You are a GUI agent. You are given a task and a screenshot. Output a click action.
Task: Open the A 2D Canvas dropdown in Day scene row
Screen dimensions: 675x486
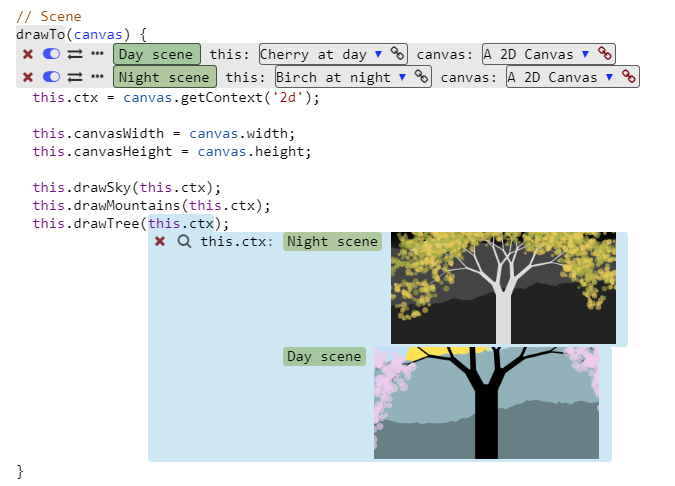coord(585,54)
